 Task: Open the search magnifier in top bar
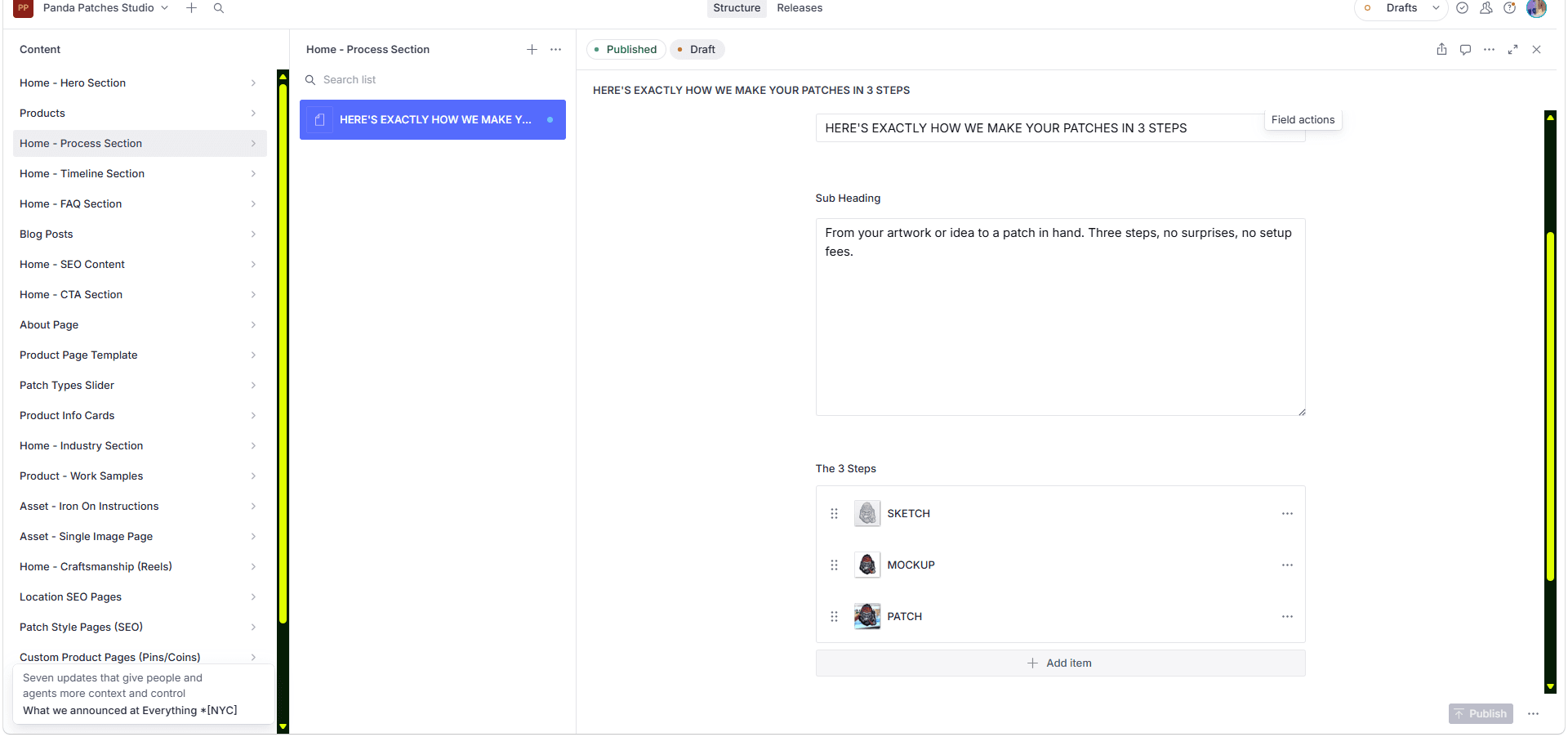[x=219, y=8]
